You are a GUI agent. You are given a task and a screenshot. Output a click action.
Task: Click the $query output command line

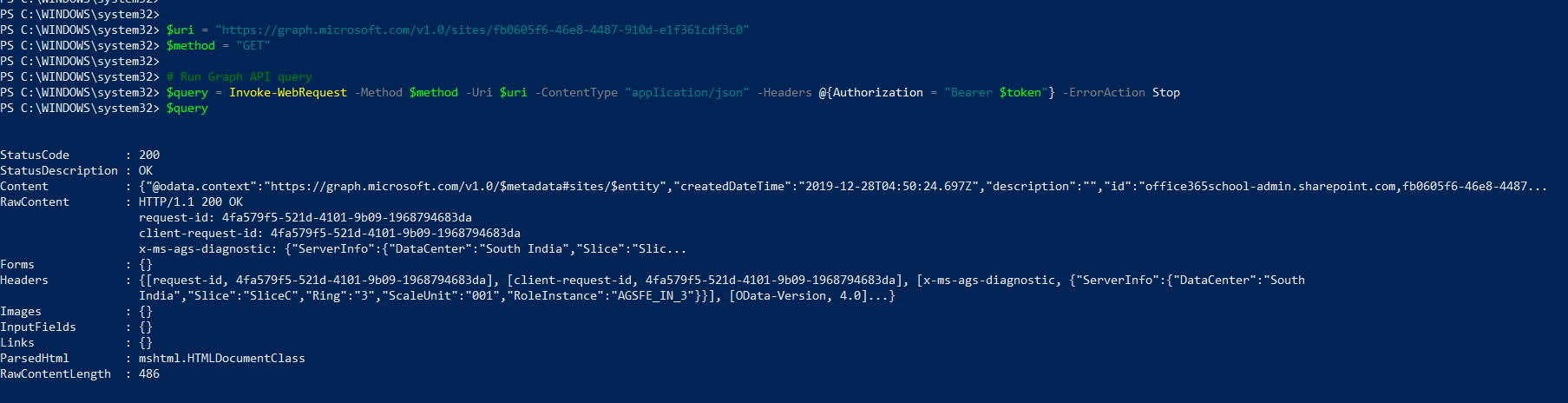tap(187, 108)
